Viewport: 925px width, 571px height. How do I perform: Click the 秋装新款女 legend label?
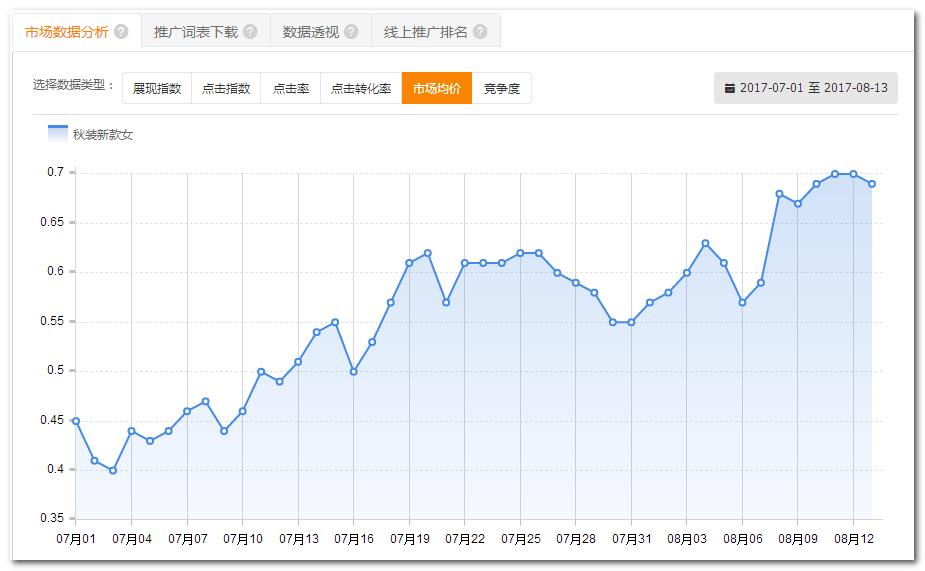point(103,135)
